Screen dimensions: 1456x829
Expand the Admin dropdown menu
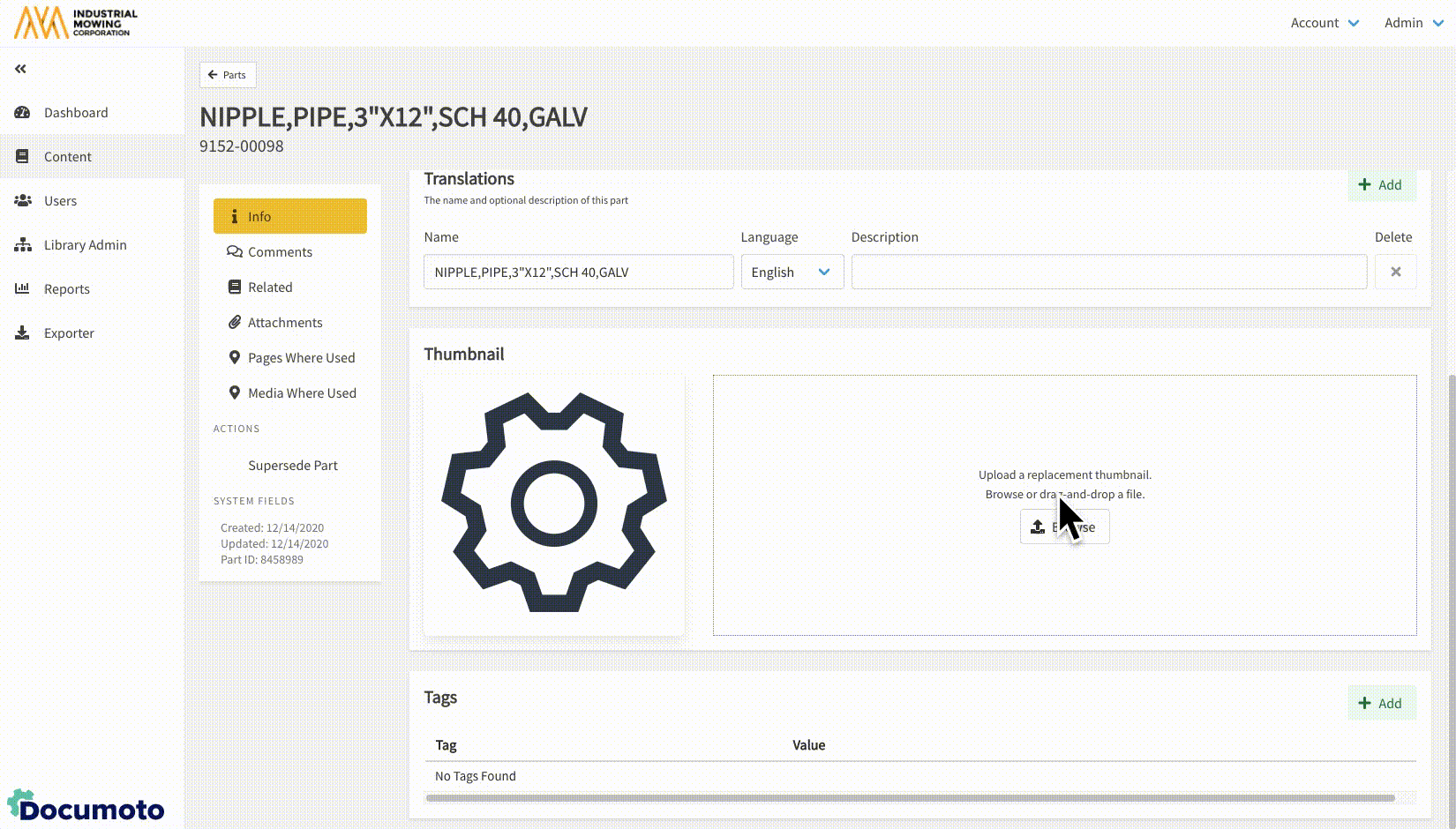coord(1413,23)
